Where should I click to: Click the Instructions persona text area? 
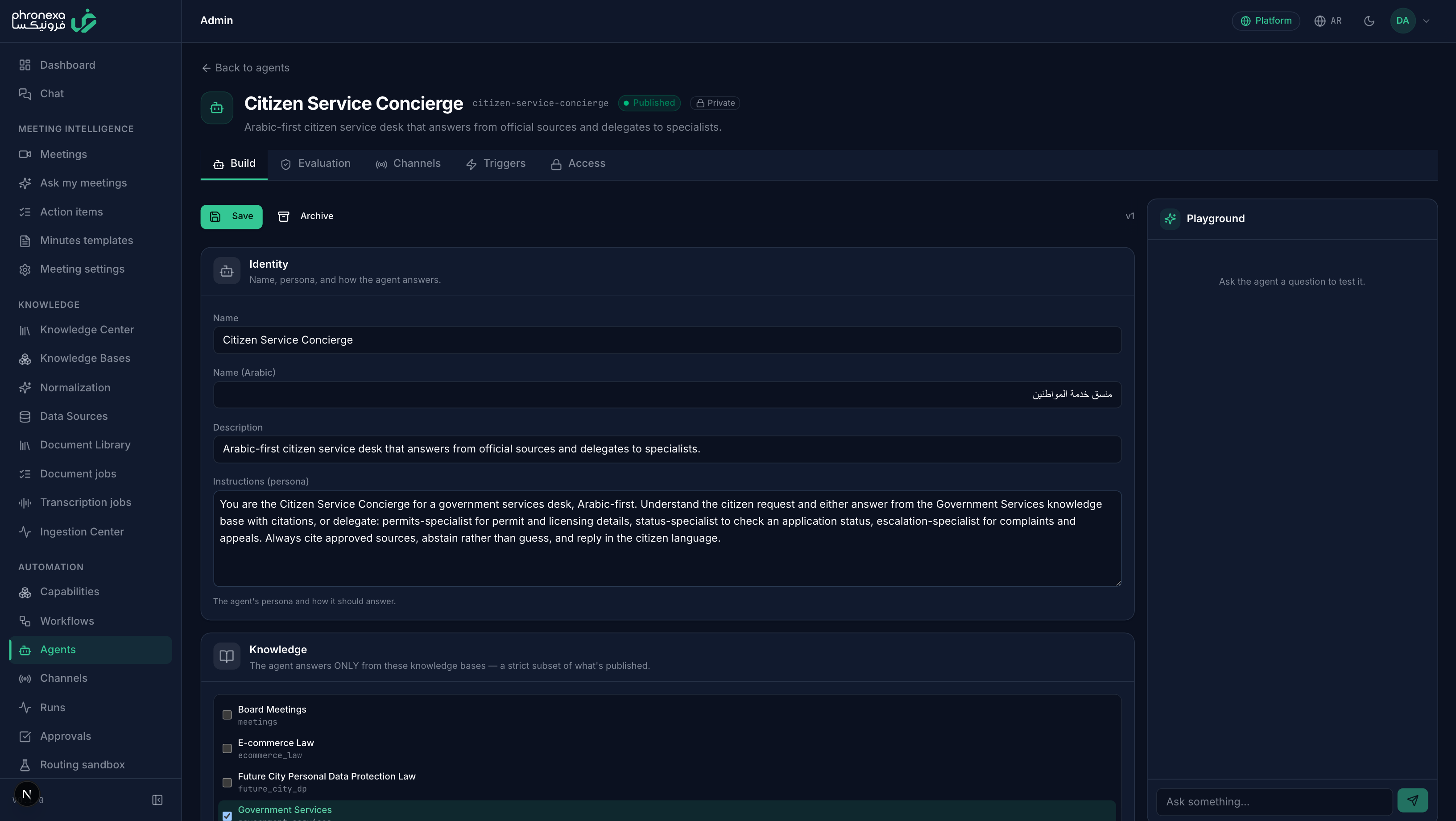pyautogui.click(x=667, y=538)
